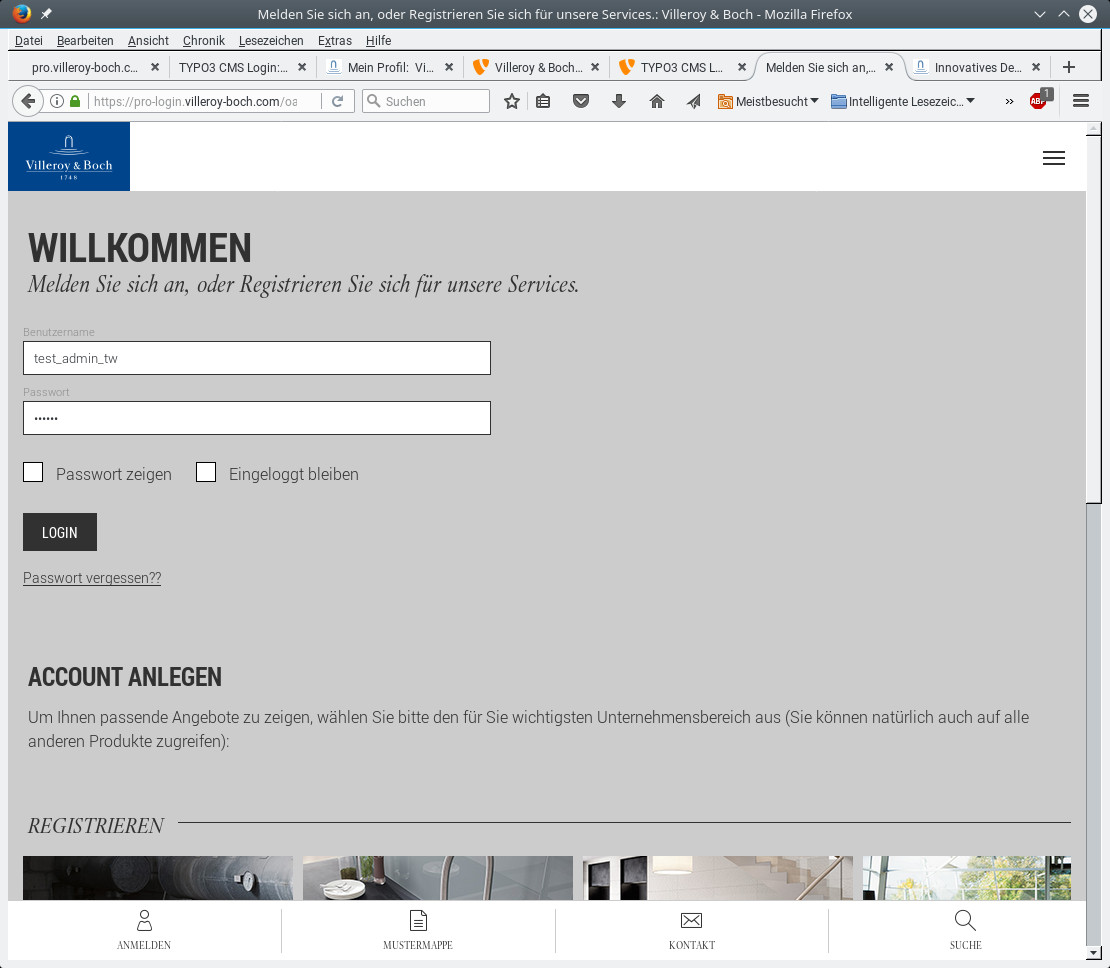The image size is (1110, 968).
Task: Close the 'pro.villeroy-boch.c...' tab
Action: 155,67
